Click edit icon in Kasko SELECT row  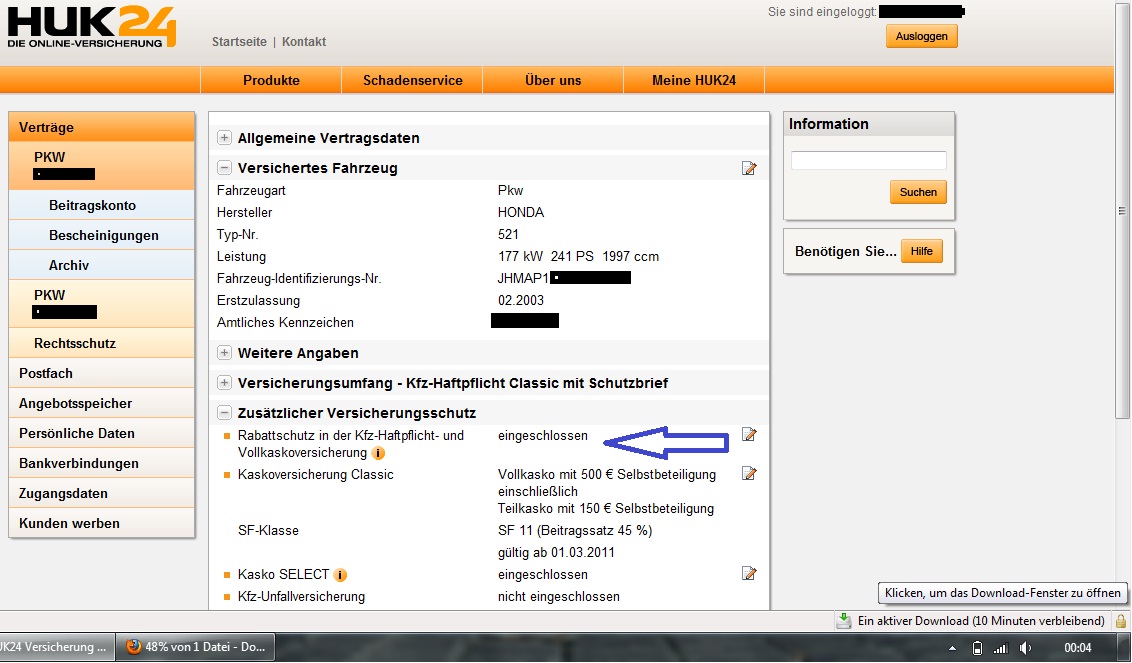(749, 574)
